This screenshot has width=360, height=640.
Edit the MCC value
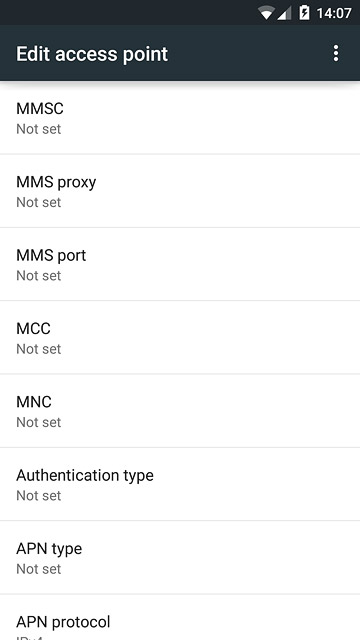pos(180,338)
